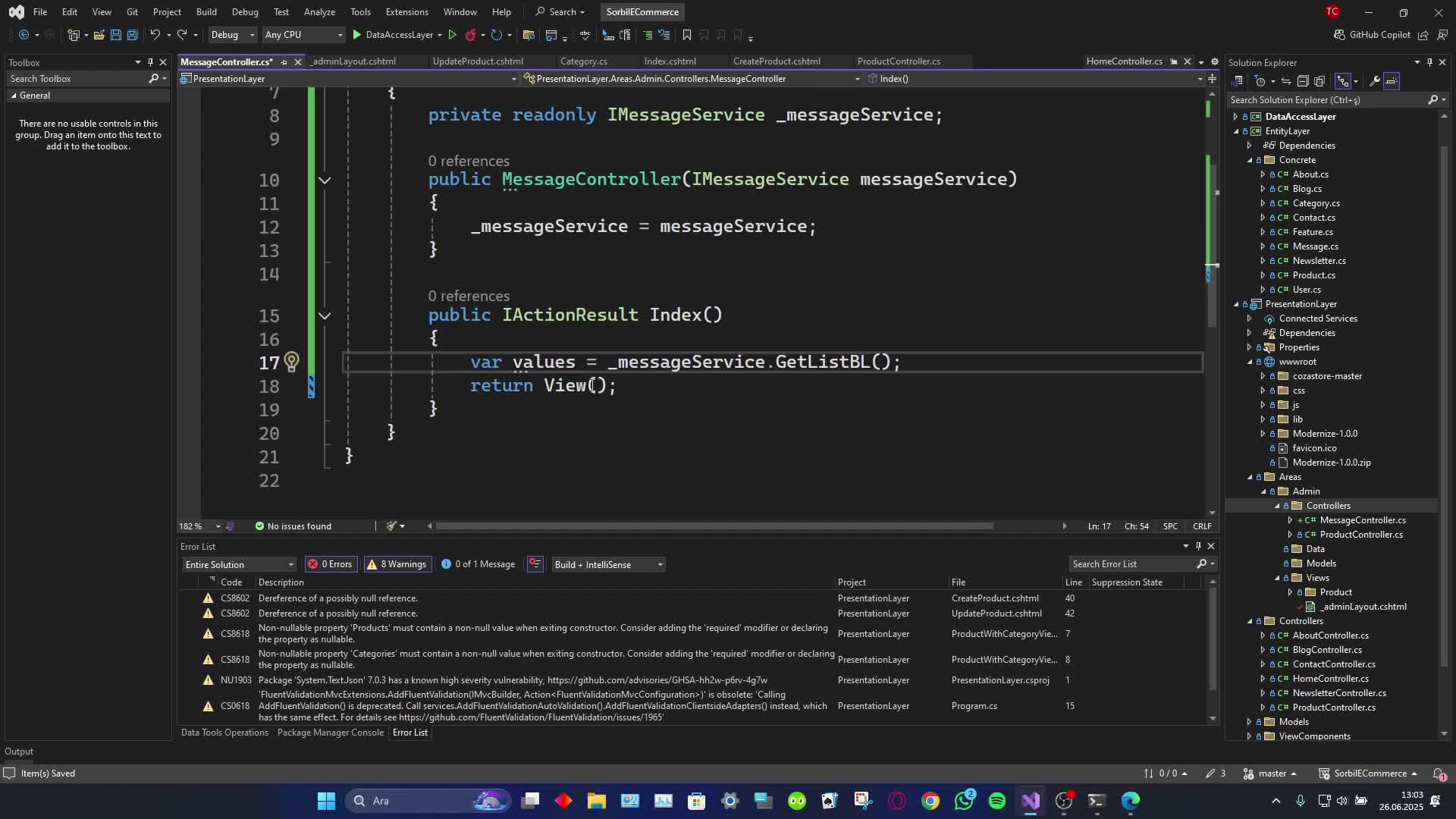The height and width of the screenshot is (819, 1456).
Task: Undo the last change
Action: 155,35
